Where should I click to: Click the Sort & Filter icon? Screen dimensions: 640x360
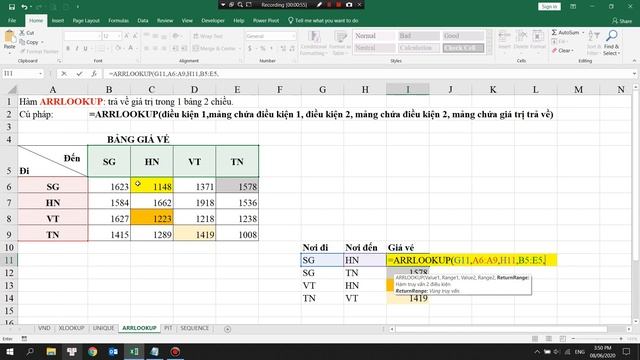pyautogui.click(x=593, y=37)
